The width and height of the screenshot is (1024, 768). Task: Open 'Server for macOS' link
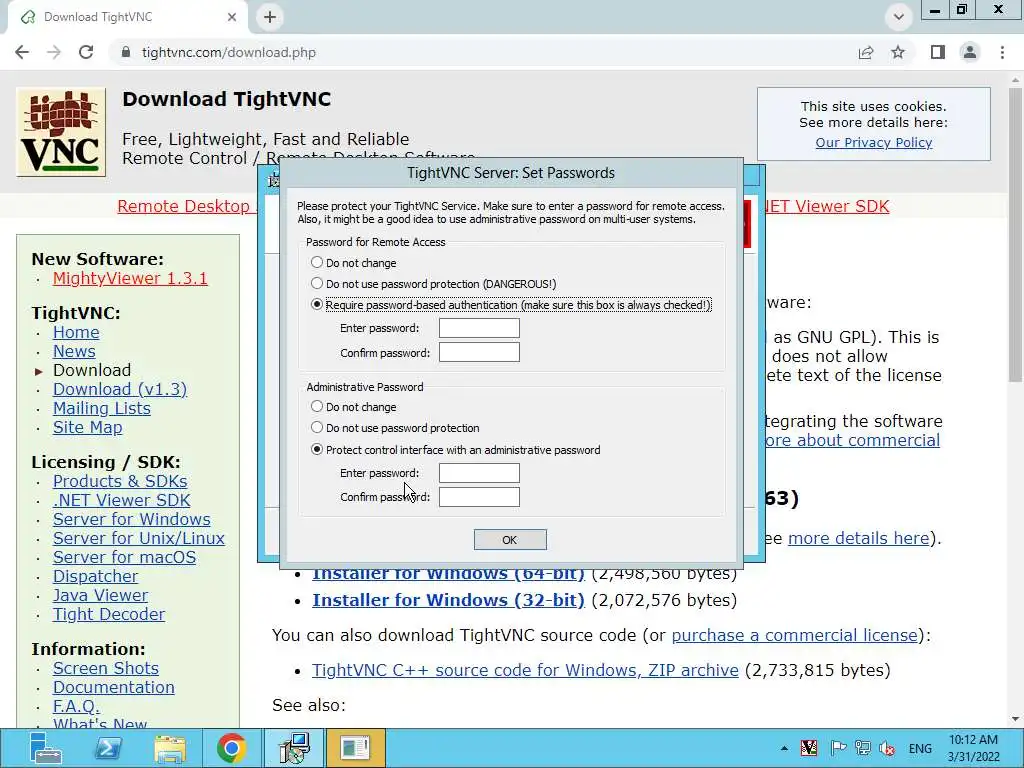tap(124, 557)
